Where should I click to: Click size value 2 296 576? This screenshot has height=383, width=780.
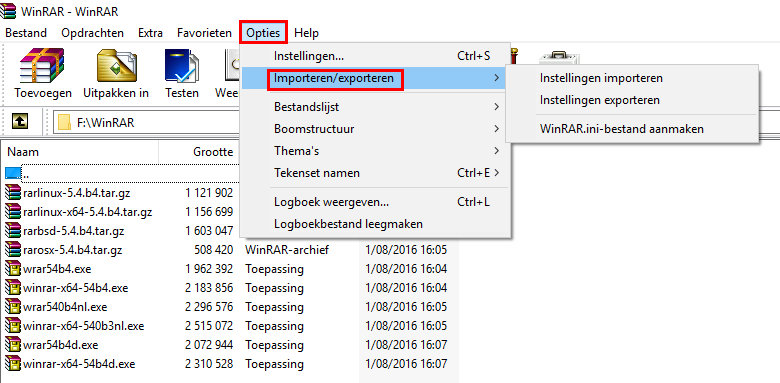coord(209,307)
